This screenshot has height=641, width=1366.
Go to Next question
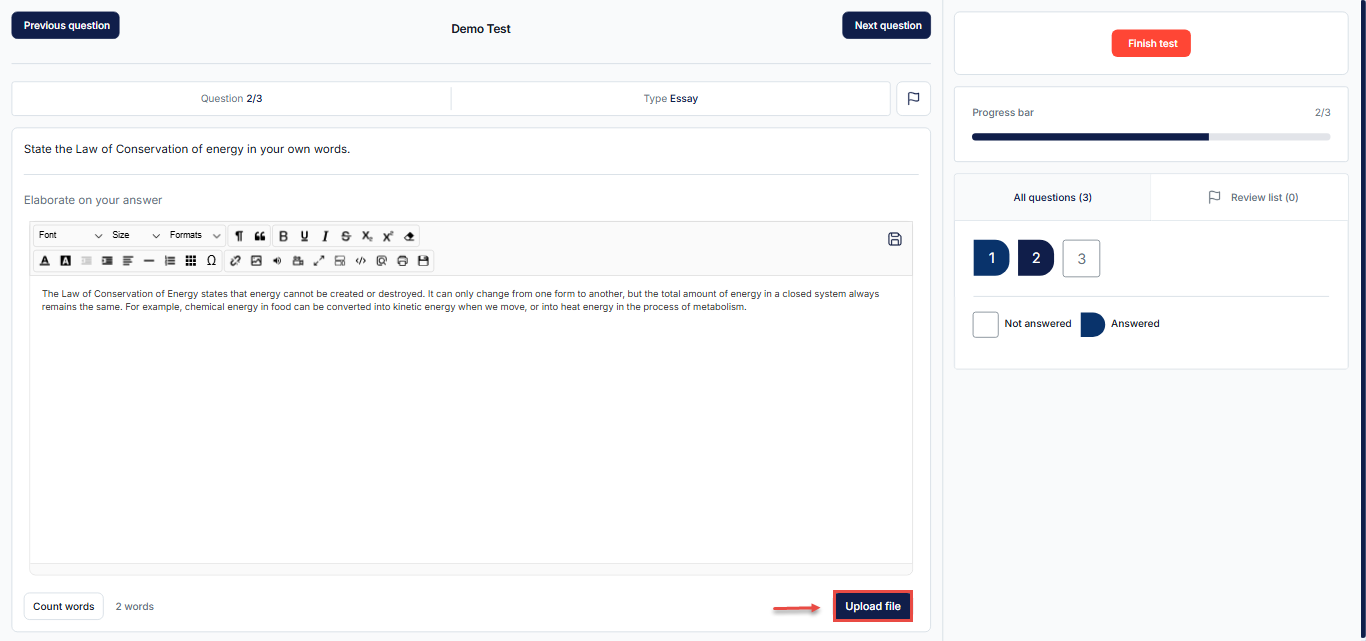(x=887, y=25)
